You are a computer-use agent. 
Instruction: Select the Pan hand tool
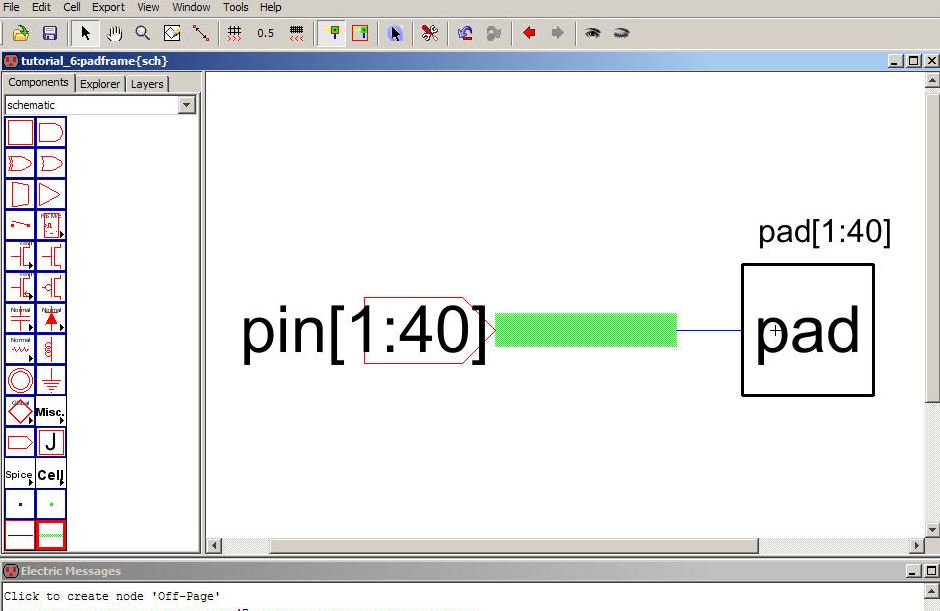pyautogui.click(x=114, y=33)
